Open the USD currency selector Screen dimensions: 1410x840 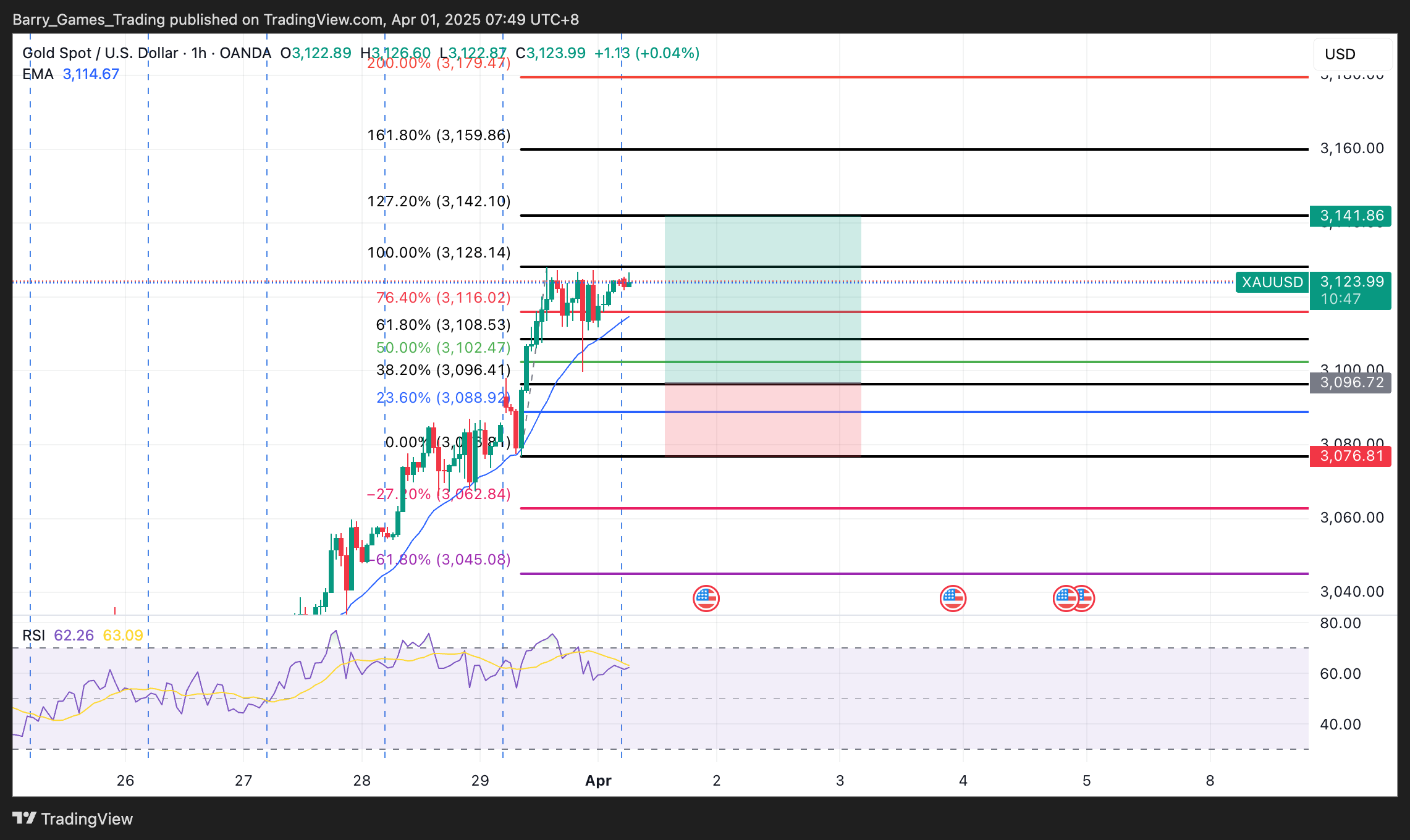click(x=1351, y=54)
